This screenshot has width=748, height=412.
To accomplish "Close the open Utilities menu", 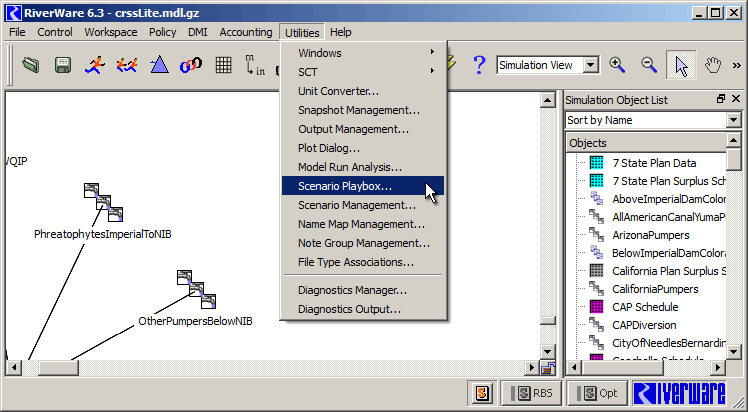I will click(302, 32).
